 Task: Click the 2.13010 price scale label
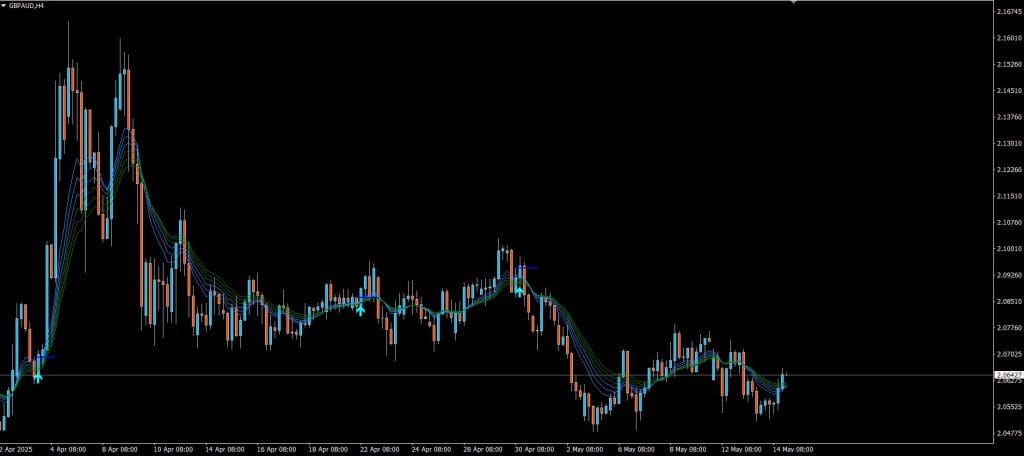pyautogui.click(x=1008, y=143)
